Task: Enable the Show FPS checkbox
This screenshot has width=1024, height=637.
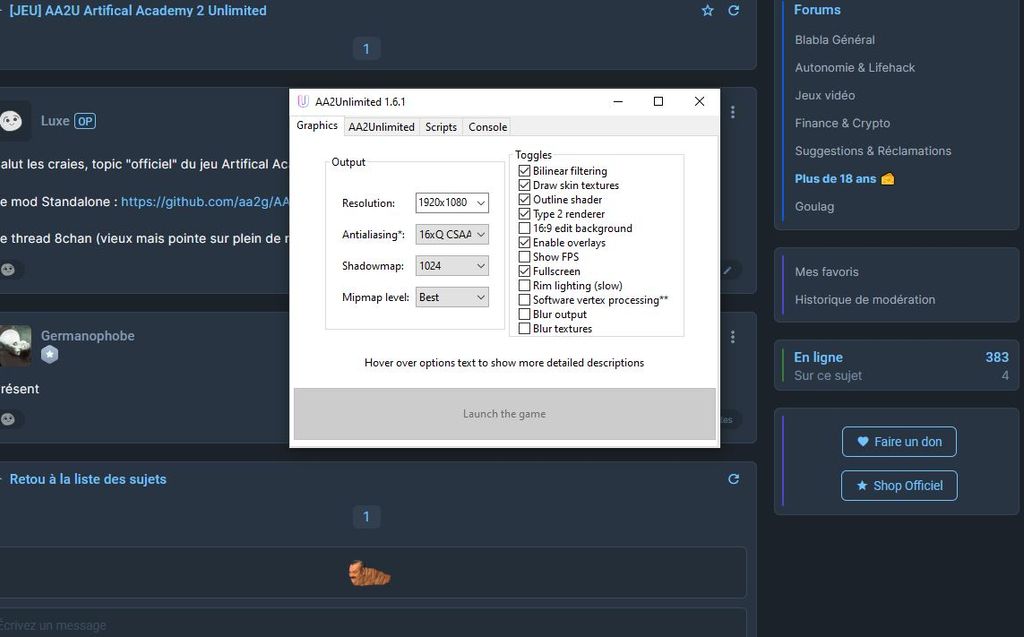Action: [x=525, y=257]
